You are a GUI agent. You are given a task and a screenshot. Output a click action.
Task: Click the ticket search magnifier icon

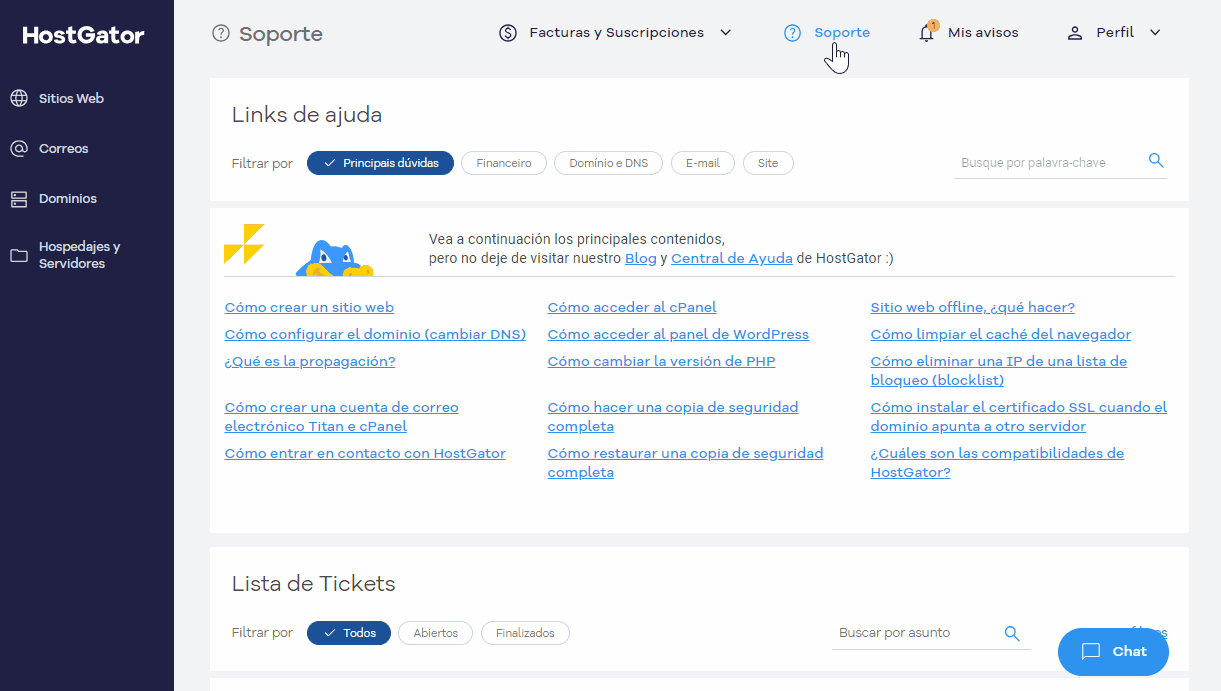point(1011,633)
